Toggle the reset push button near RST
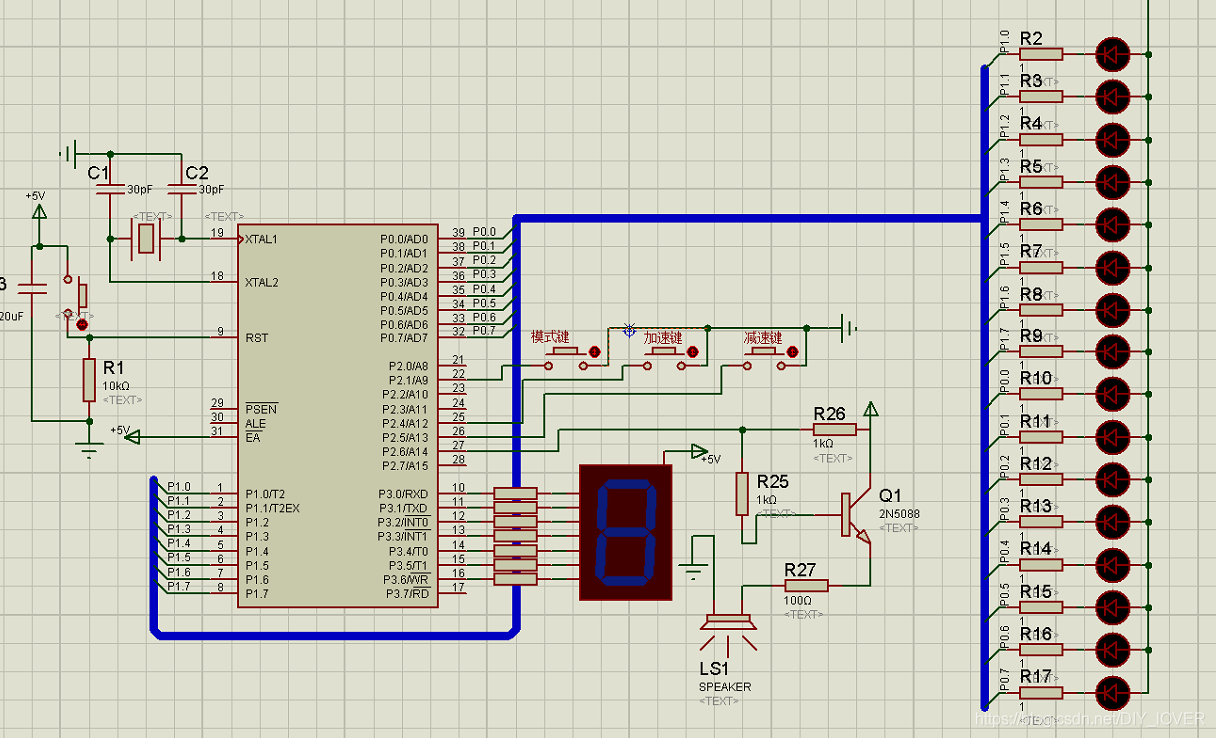The image size is (1216, 738). pyautogui.click(x=76, y=296)
